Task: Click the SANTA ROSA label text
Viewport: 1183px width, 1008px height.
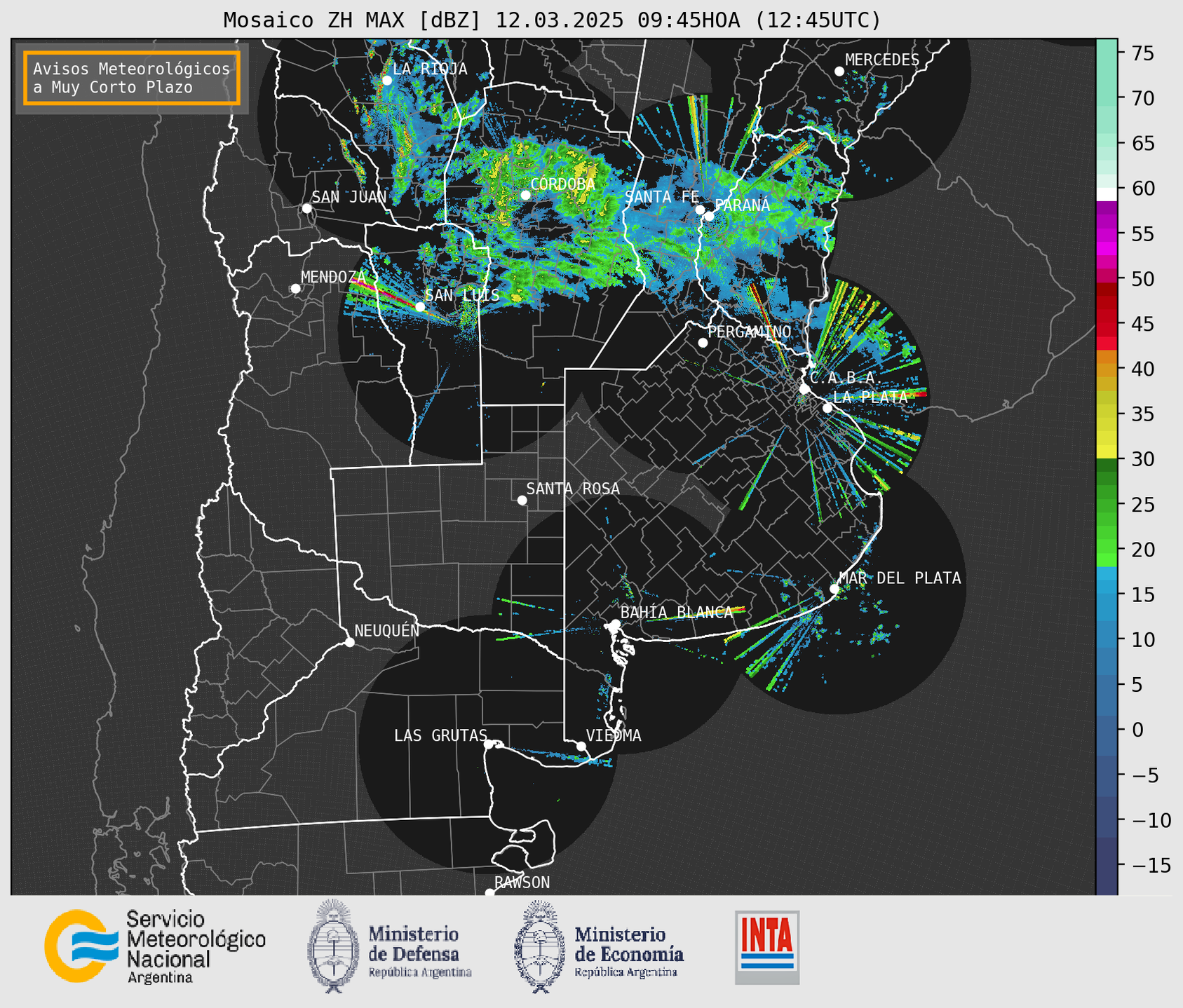Action: (573, 489)
